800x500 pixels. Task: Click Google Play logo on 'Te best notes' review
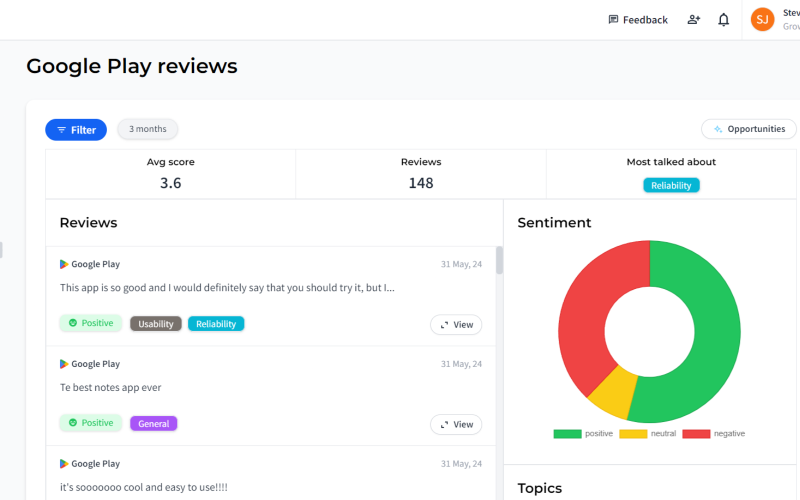coord(64,364)
